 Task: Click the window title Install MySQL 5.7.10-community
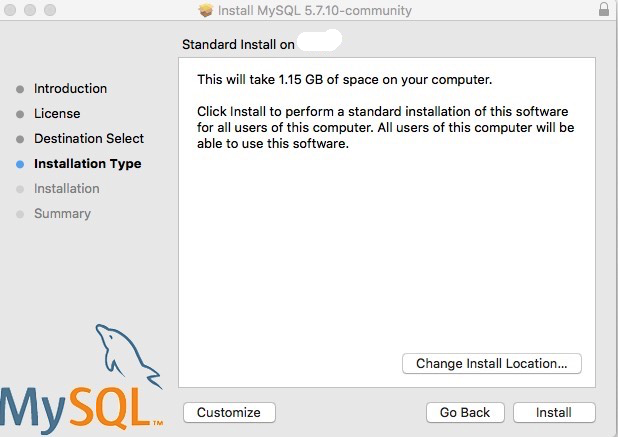click(315, 10)
